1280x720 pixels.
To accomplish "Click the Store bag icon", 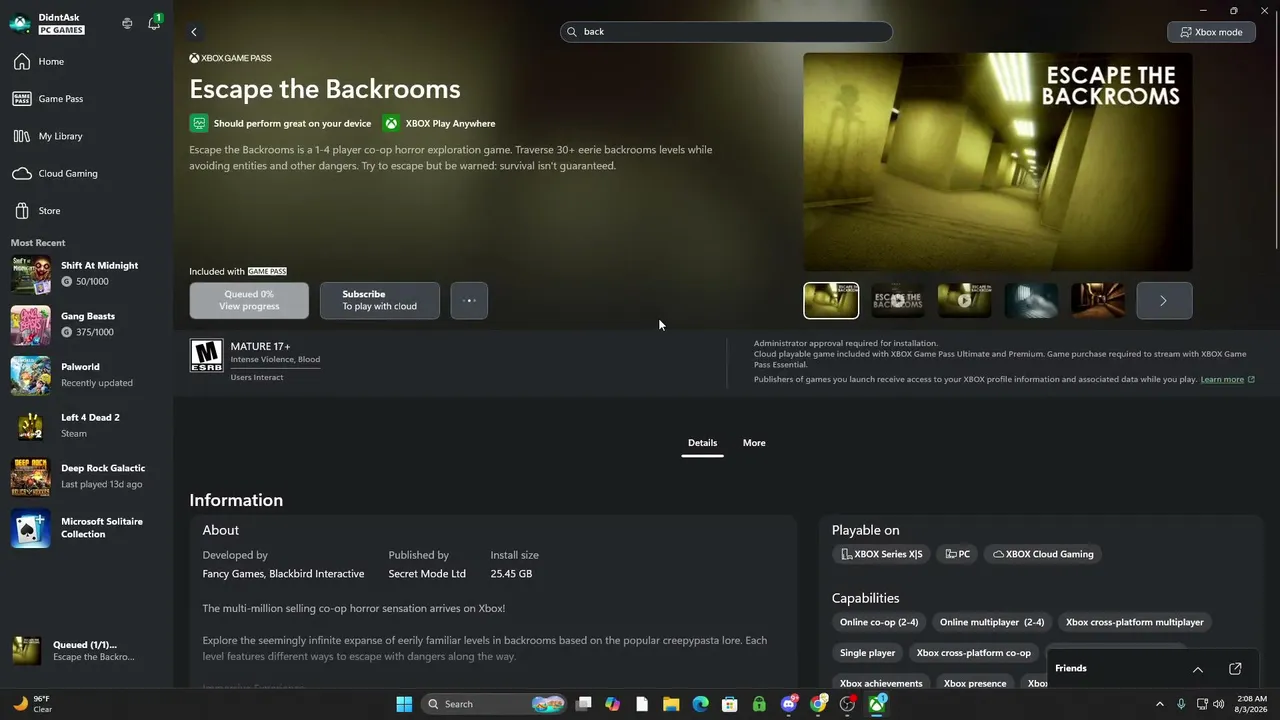I will point(21,211).
